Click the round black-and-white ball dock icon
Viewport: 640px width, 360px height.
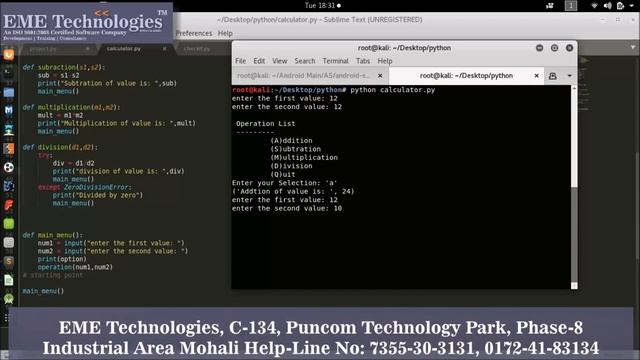pos(9,167)
